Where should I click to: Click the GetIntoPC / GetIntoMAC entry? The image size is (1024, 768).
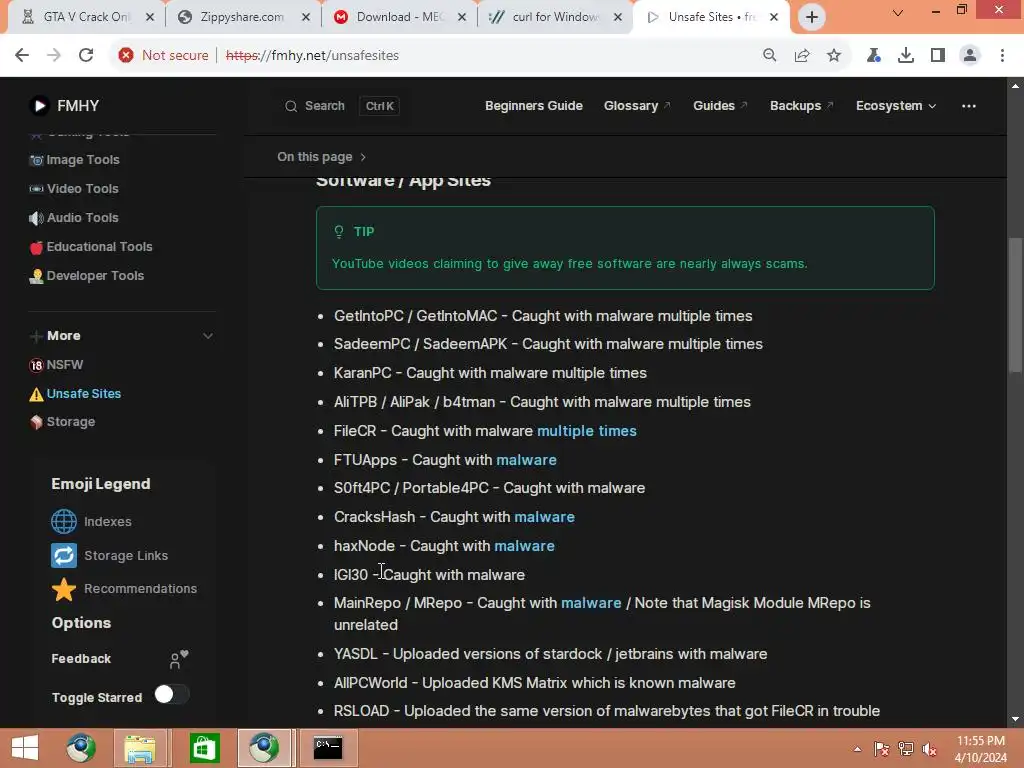[543, 316]
